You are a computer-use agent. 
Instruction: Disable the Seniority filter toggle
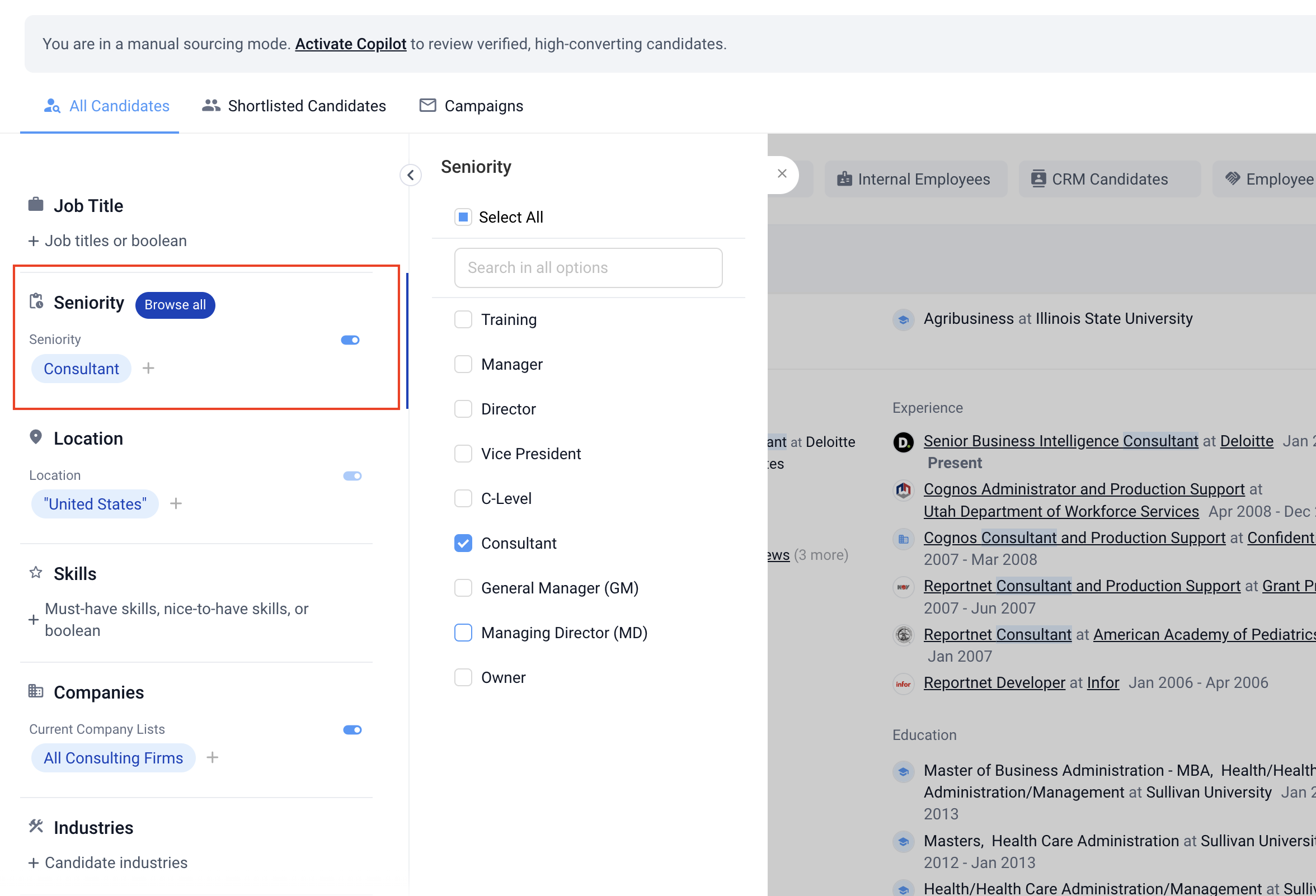(x=350, y=340)
